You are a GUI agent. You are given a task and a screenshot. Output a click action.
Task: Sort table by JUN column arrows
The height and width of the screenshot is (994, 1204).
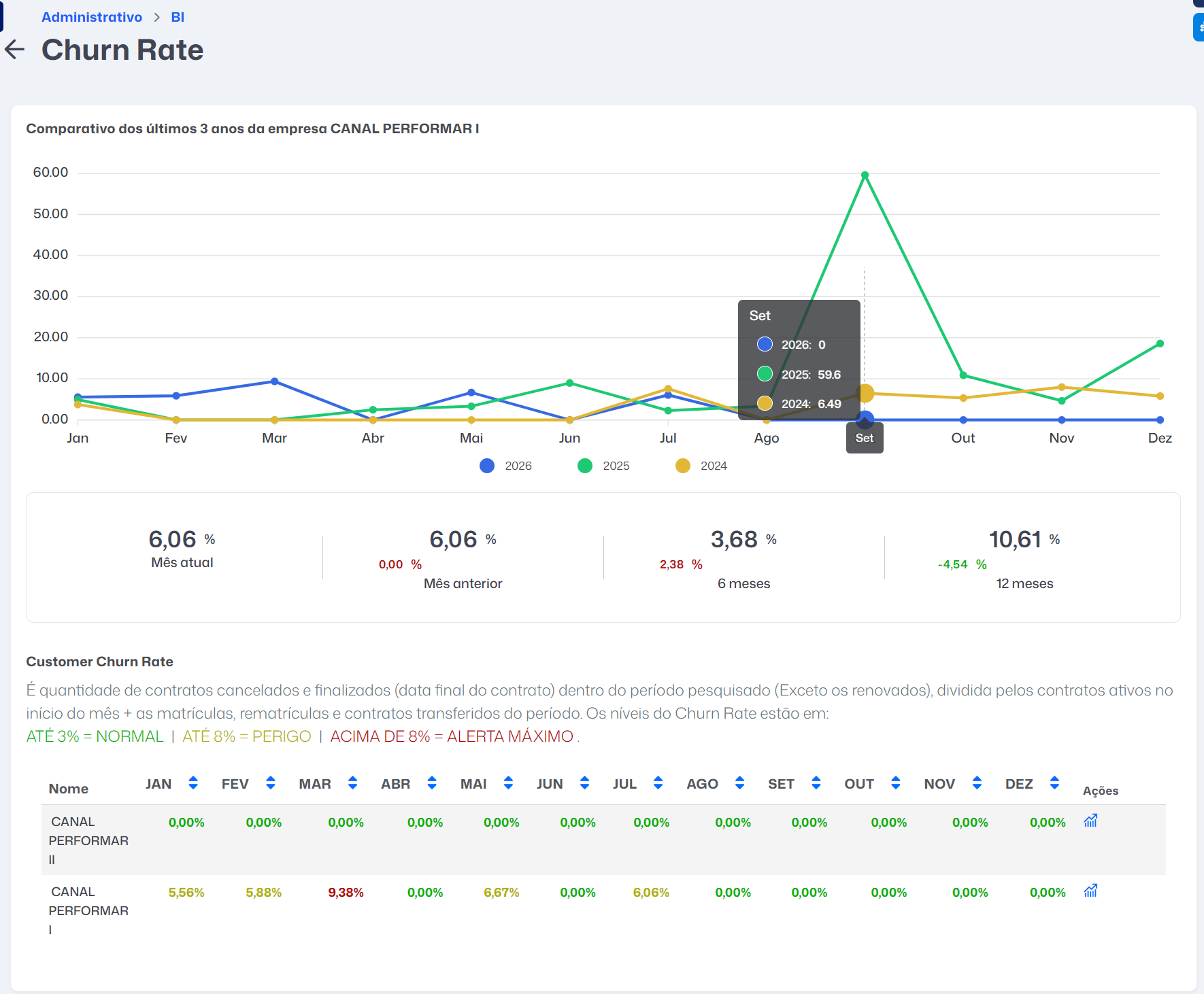coord(584,783)
